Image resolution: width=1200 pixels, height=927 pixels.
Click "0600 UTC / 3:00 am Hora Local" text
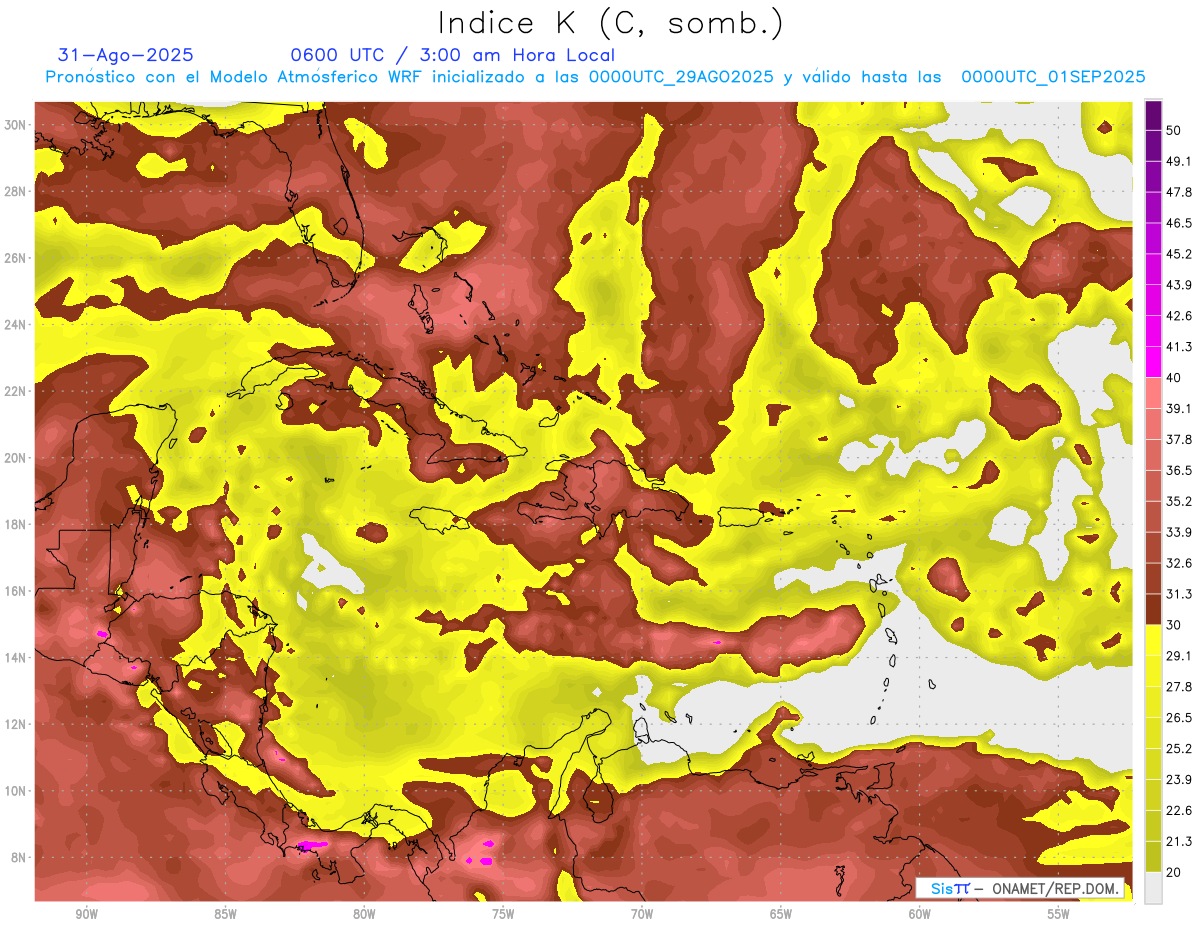[452, 55]
